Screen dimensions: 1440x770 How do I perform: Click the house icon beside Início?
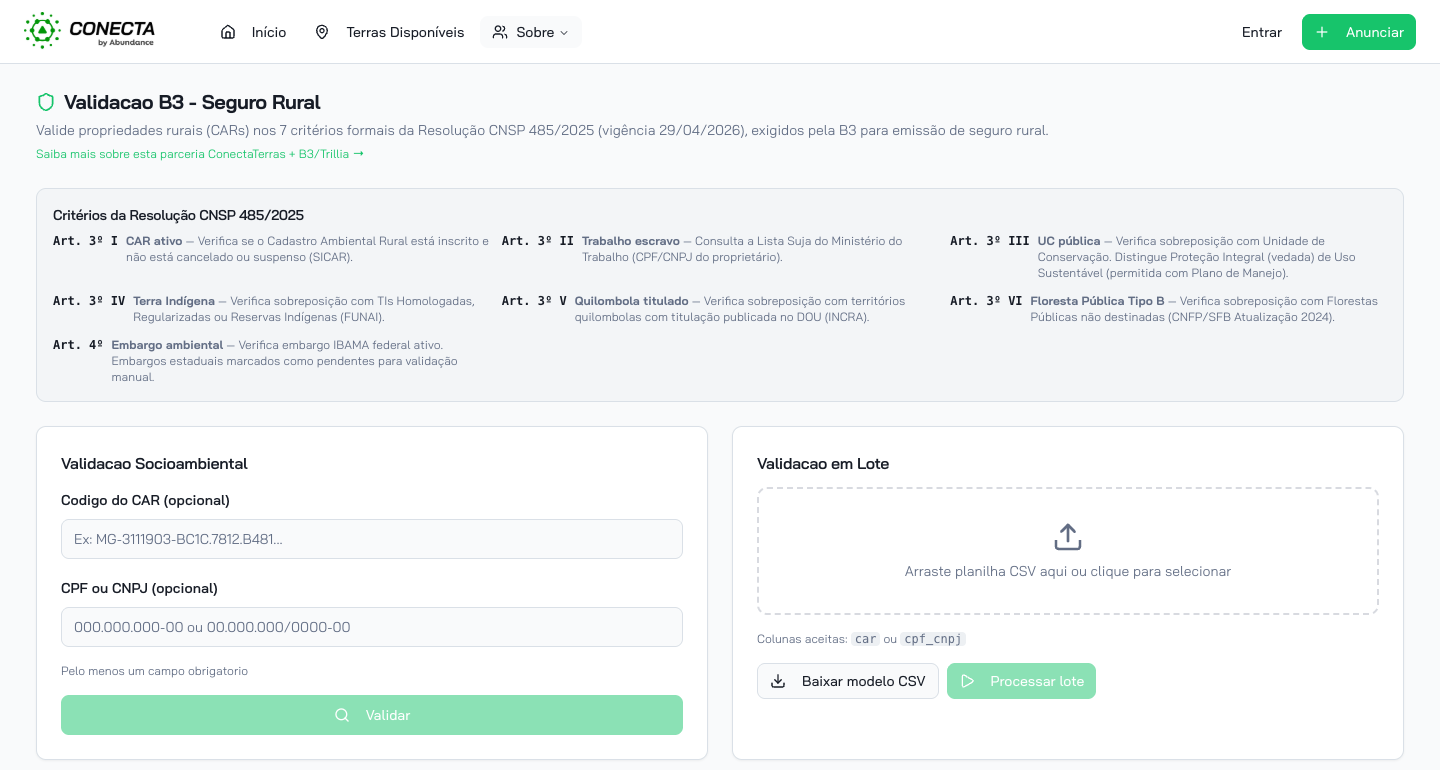[x=228, y=32]
